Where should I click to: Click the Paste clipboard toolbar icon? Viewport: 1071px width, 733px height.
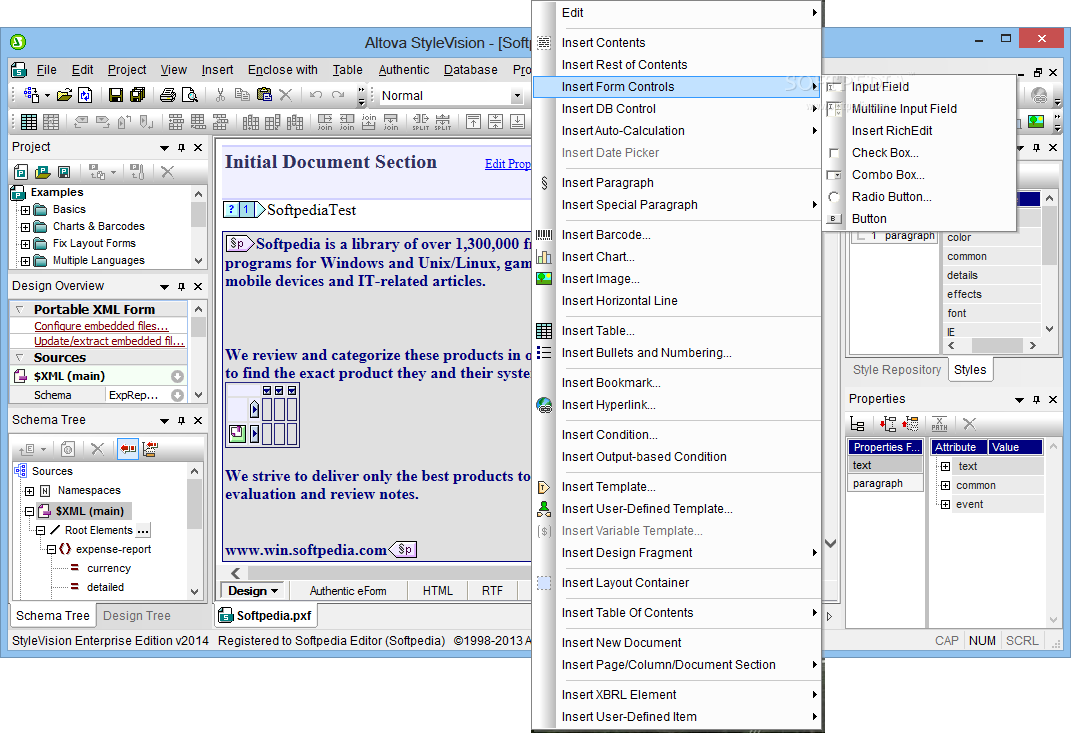click(264, 95)
